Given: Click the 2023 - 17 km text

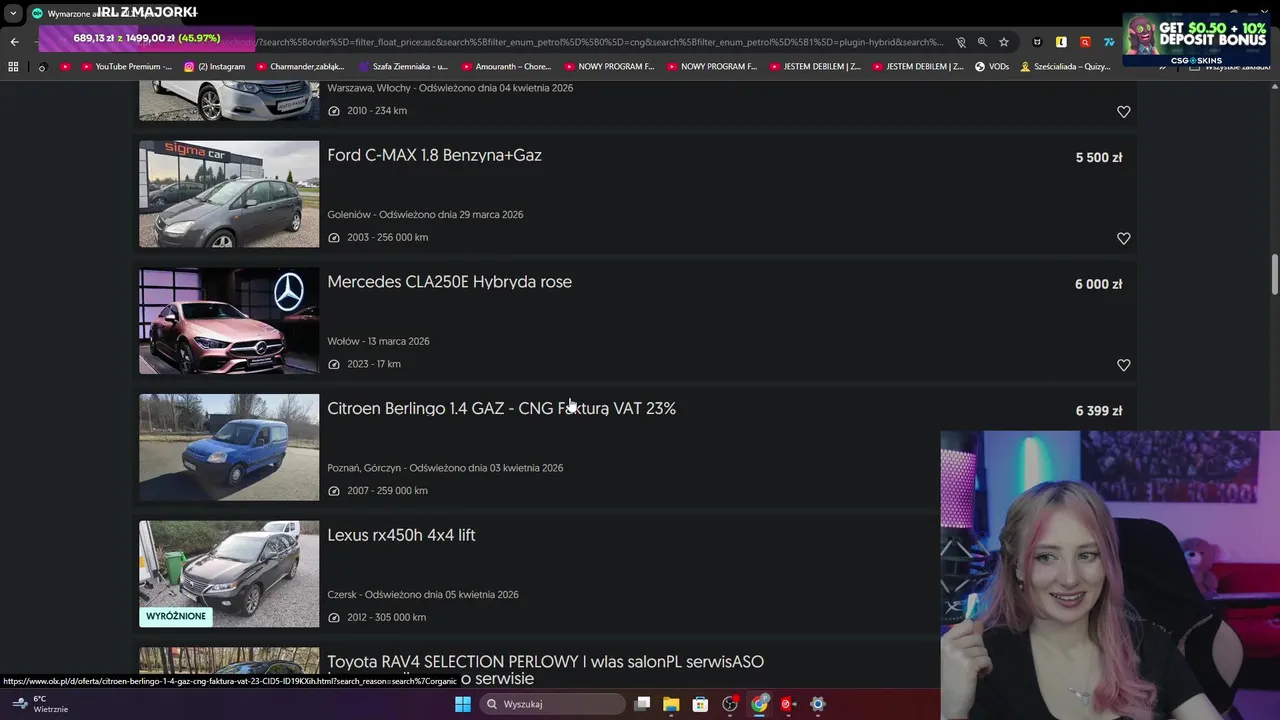Looking at the screenshot, I should (x=373, y=364).
